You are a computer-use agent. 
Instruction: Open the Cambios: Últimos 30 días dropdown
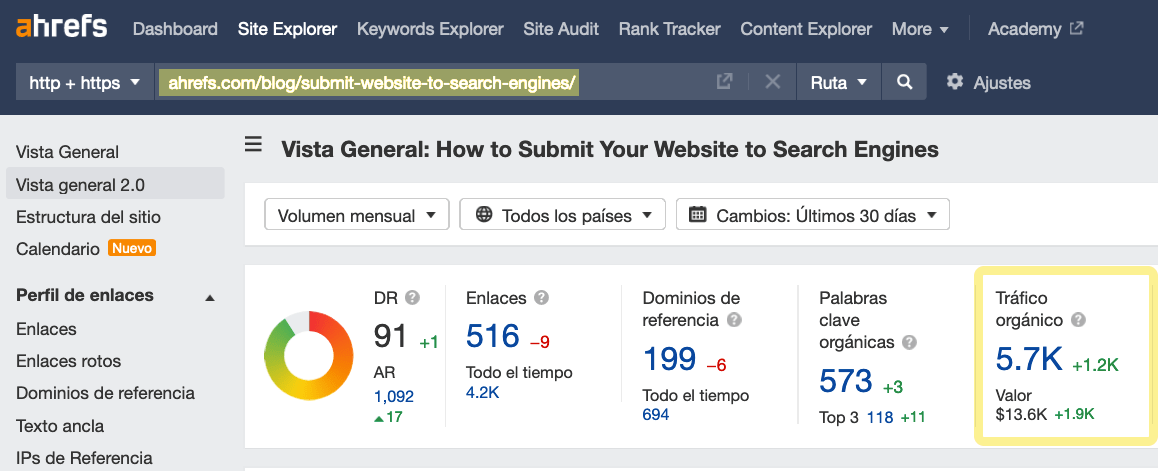coord(812,214)
